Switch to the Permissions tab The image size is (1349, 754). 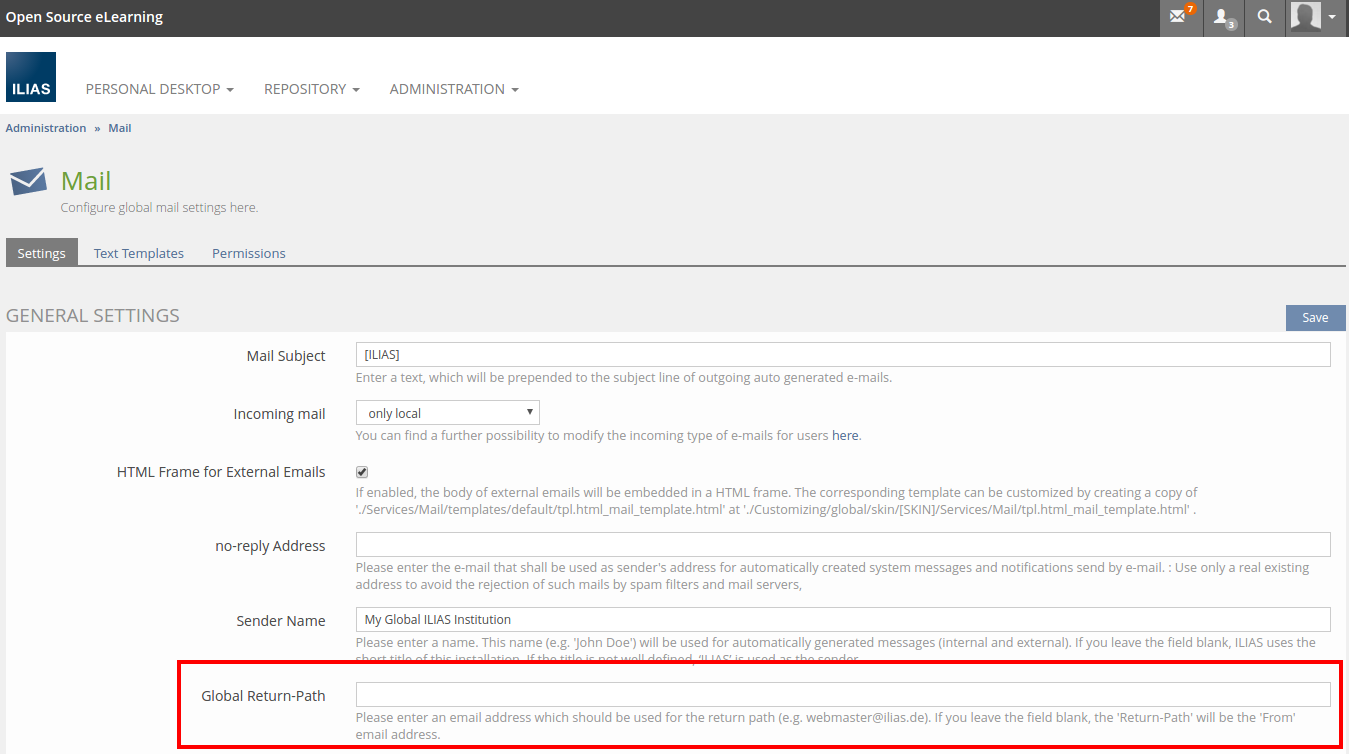248,253
